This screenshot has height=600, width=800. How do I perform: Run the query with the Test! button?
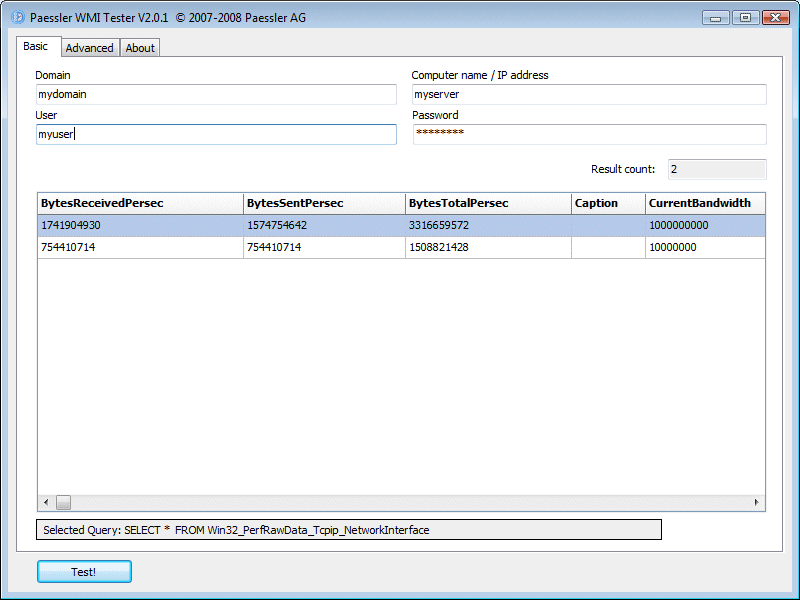coord(84,571)
